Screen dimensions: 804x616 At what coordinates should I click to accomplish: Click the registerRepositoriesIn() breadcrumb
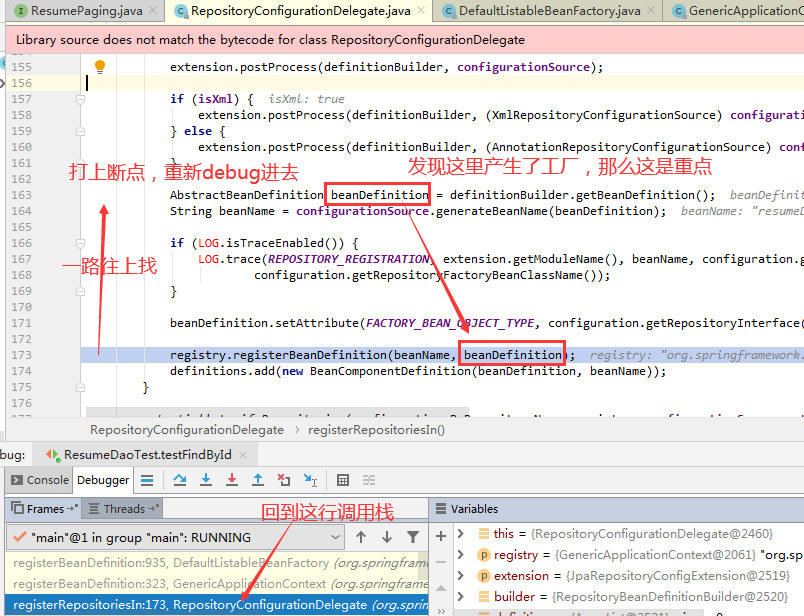pyautogui.click(x=376, y=430)
